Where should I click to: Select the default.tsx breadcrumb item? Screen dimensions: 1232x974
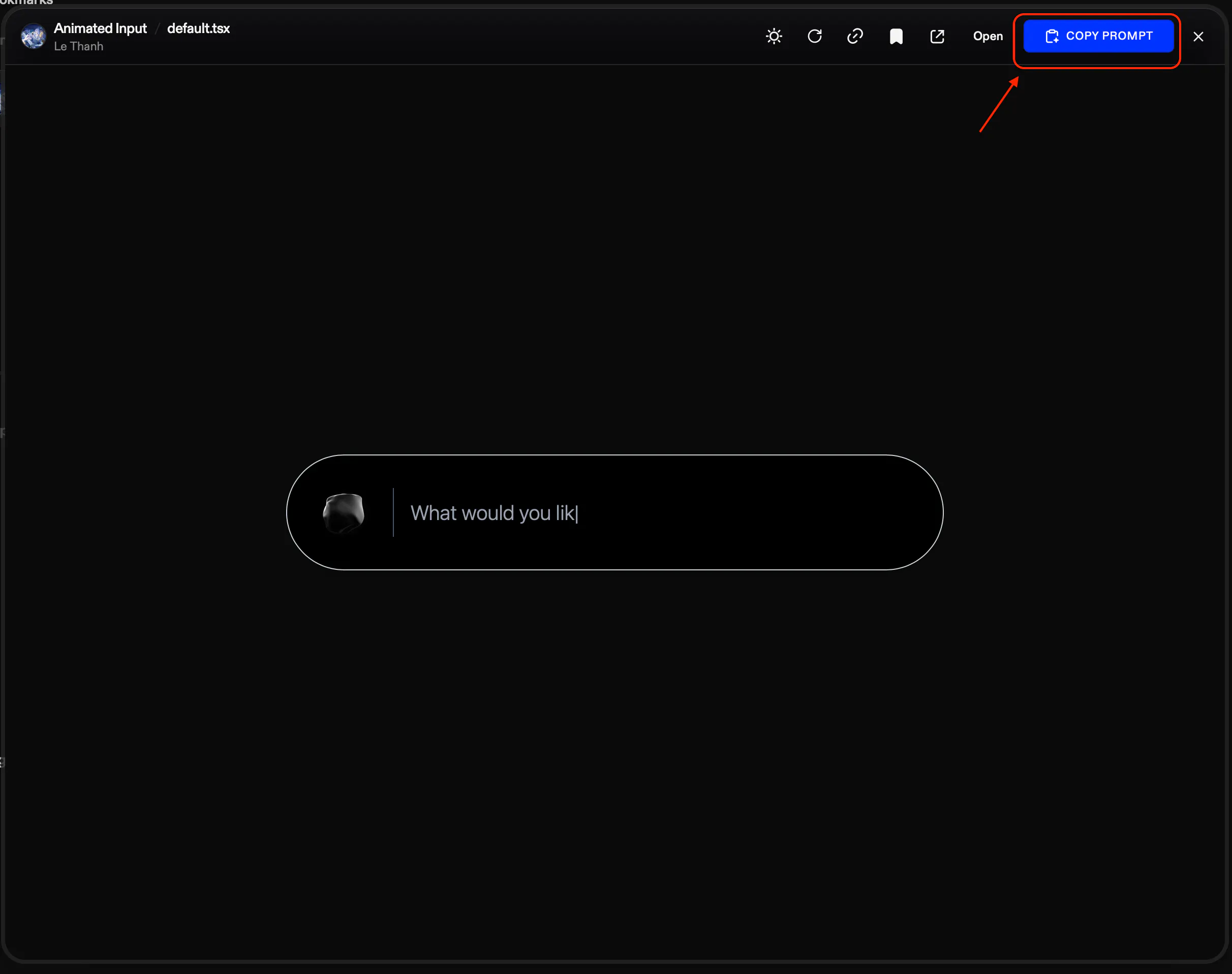coord(198,28)
